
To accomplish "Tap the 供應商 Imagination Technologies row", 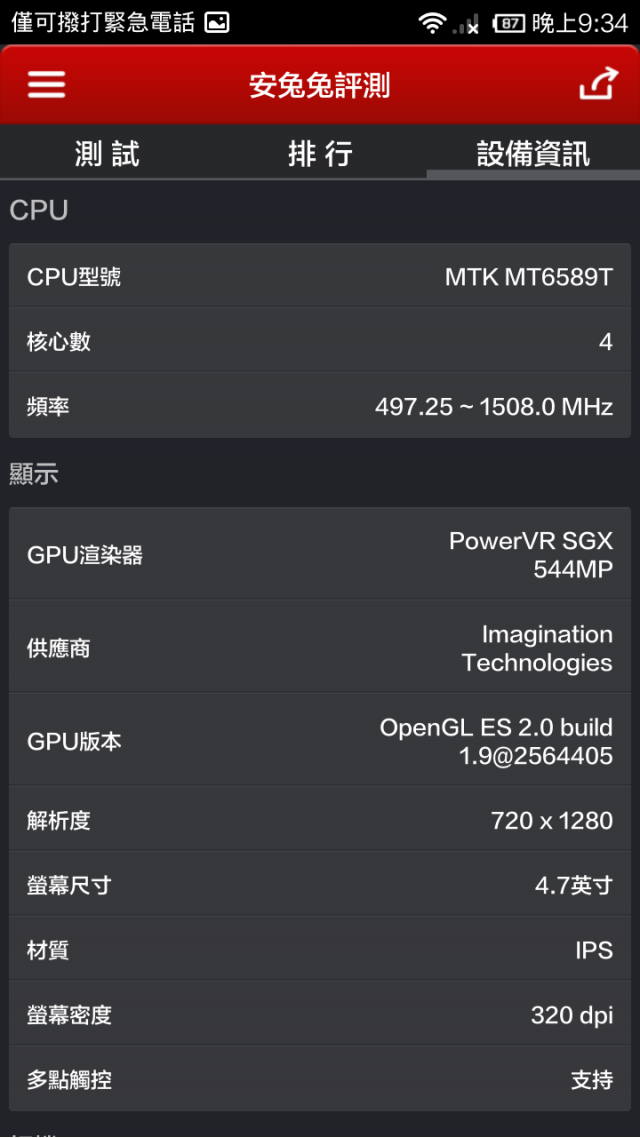I will [320, 647].
